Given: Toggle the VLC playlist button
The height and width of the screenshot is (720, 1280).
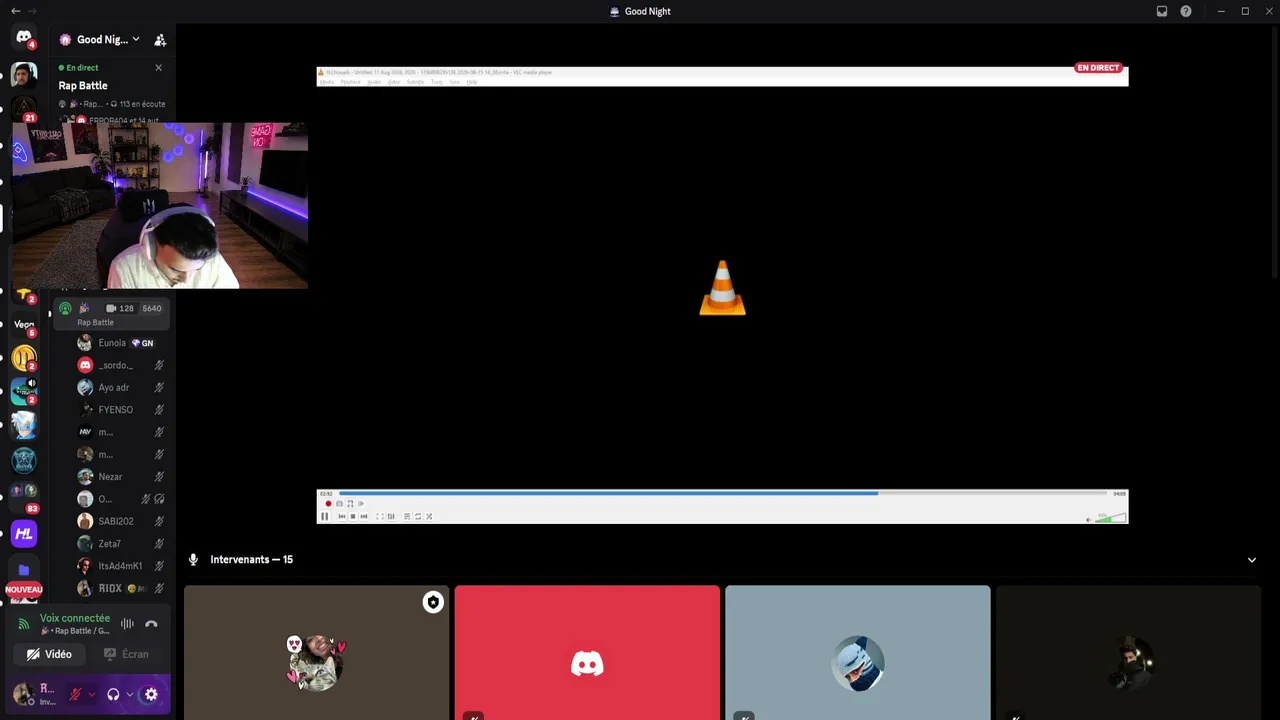Looking at the screenshot, I should (407, 516).
